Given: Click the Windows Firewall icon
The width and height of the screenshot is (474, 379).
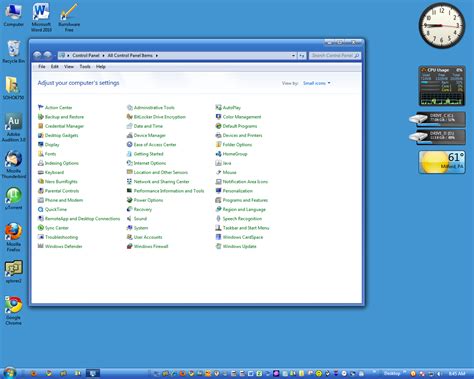Looking at the screenshot, I should pos(130,246).
